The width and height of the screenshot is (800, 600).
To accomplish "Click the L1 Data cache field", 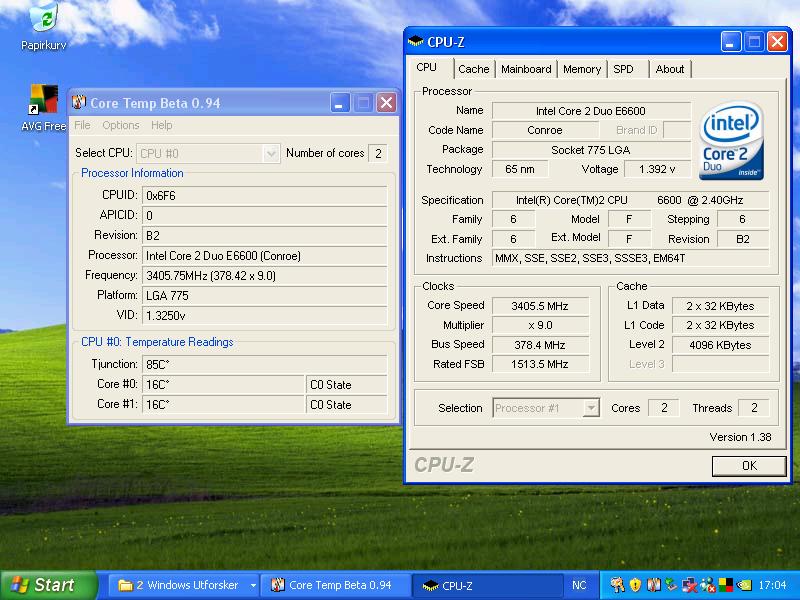I will (x=720, y=306).
